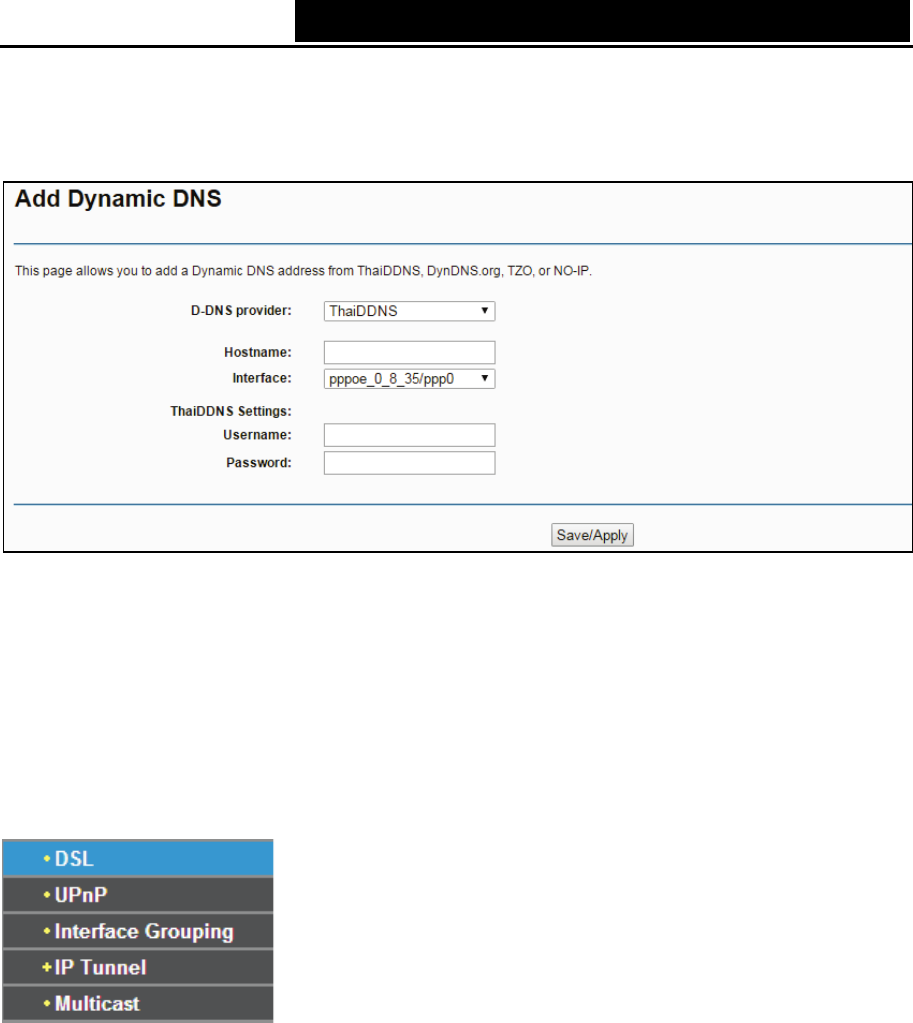Image resolution: width=913 pixels, height=1023 pixels.
Task: Click the Save/Apply button
Action: (592, 535)
